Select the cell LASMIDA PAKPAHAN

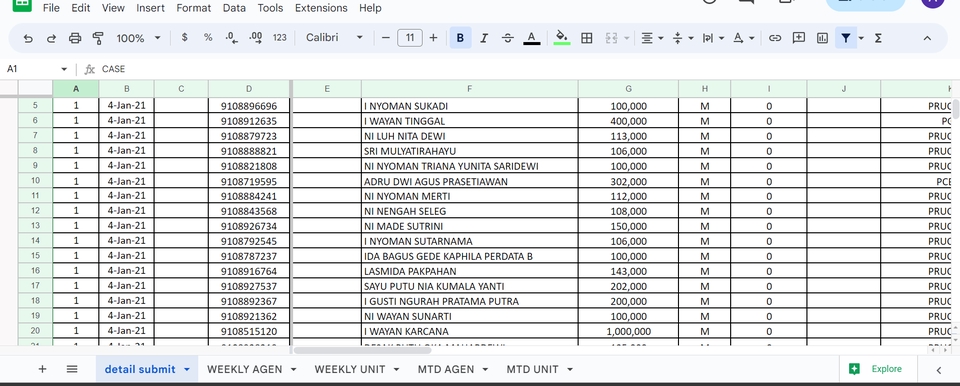click(x=470, y=271)
